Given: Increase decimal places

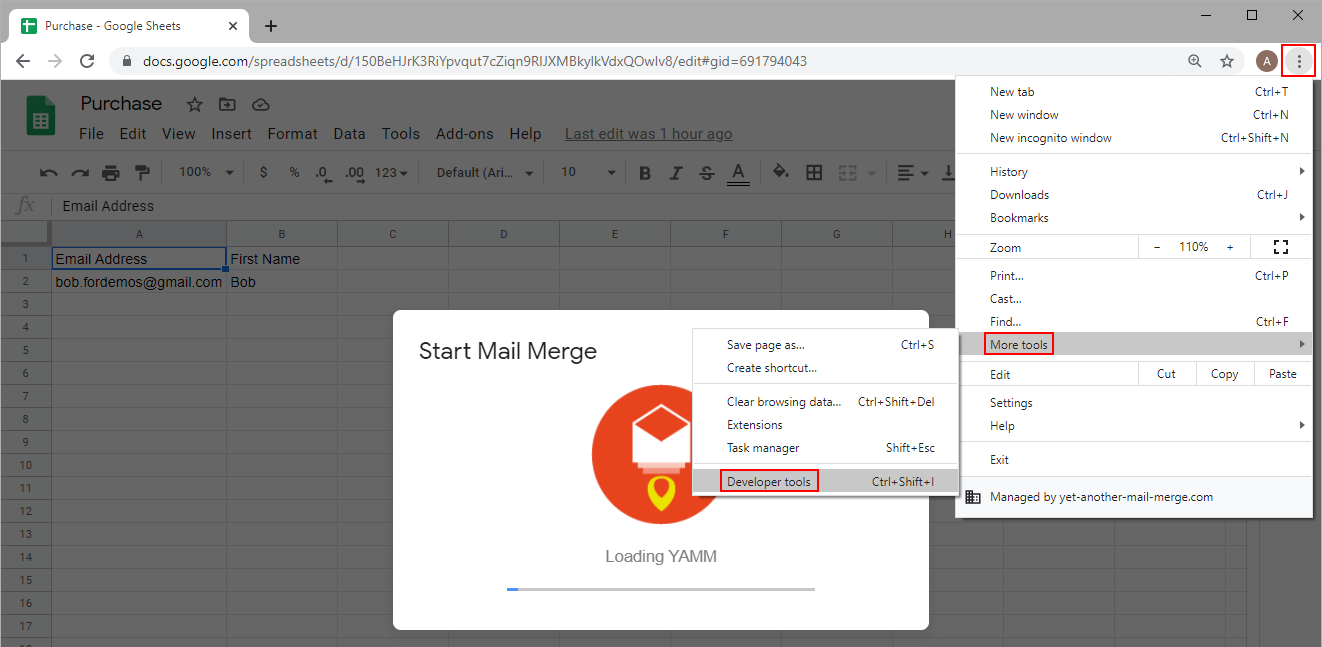Looking at the screenshot, I should point(354,173).
